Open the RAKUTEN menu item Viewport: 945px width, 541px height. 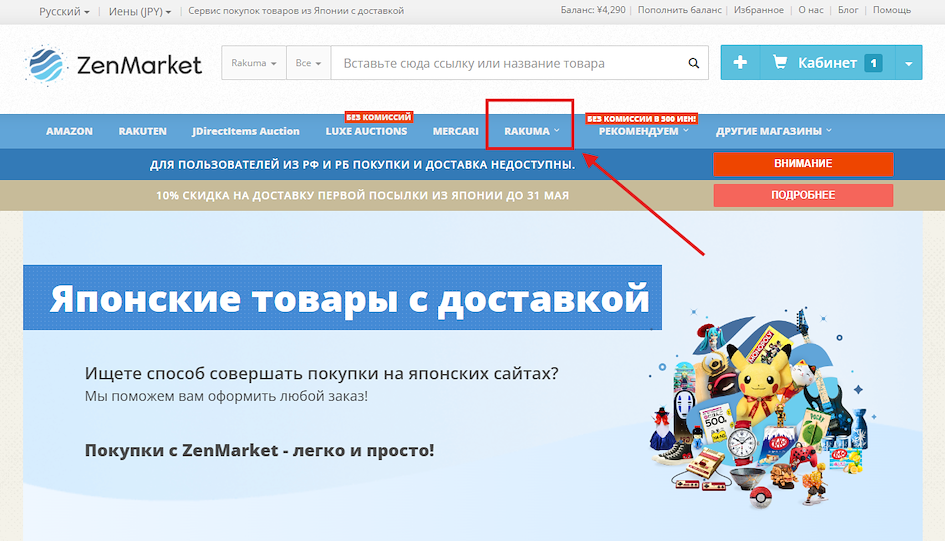[142, 131]
